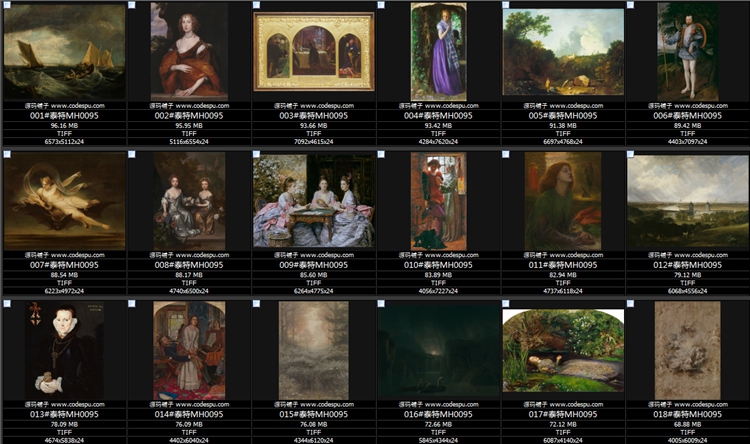The height and width of the screenshot is (444, 750).
Task: Tick the checkbox for image 012#泰特MH0095
Action: (630, 154)
